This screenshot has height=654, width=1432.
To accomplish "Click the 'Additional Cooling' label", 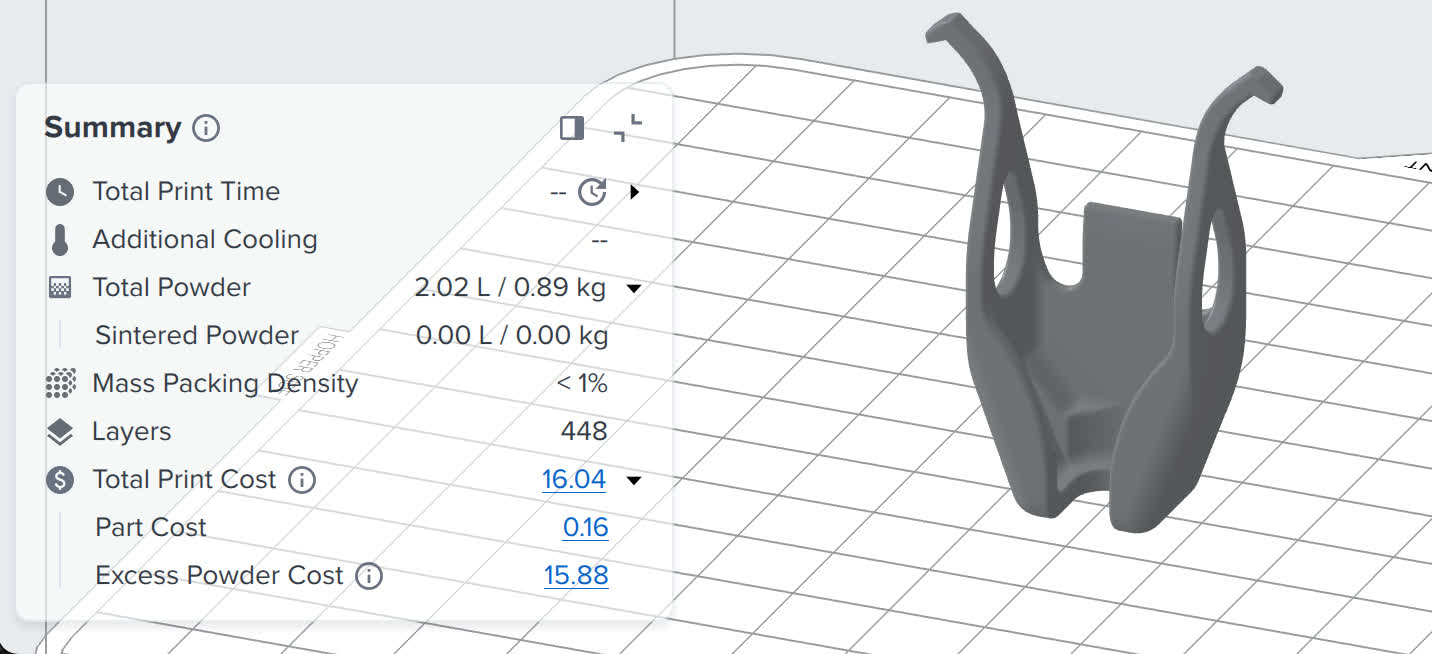I will click(x=205, y=240).
